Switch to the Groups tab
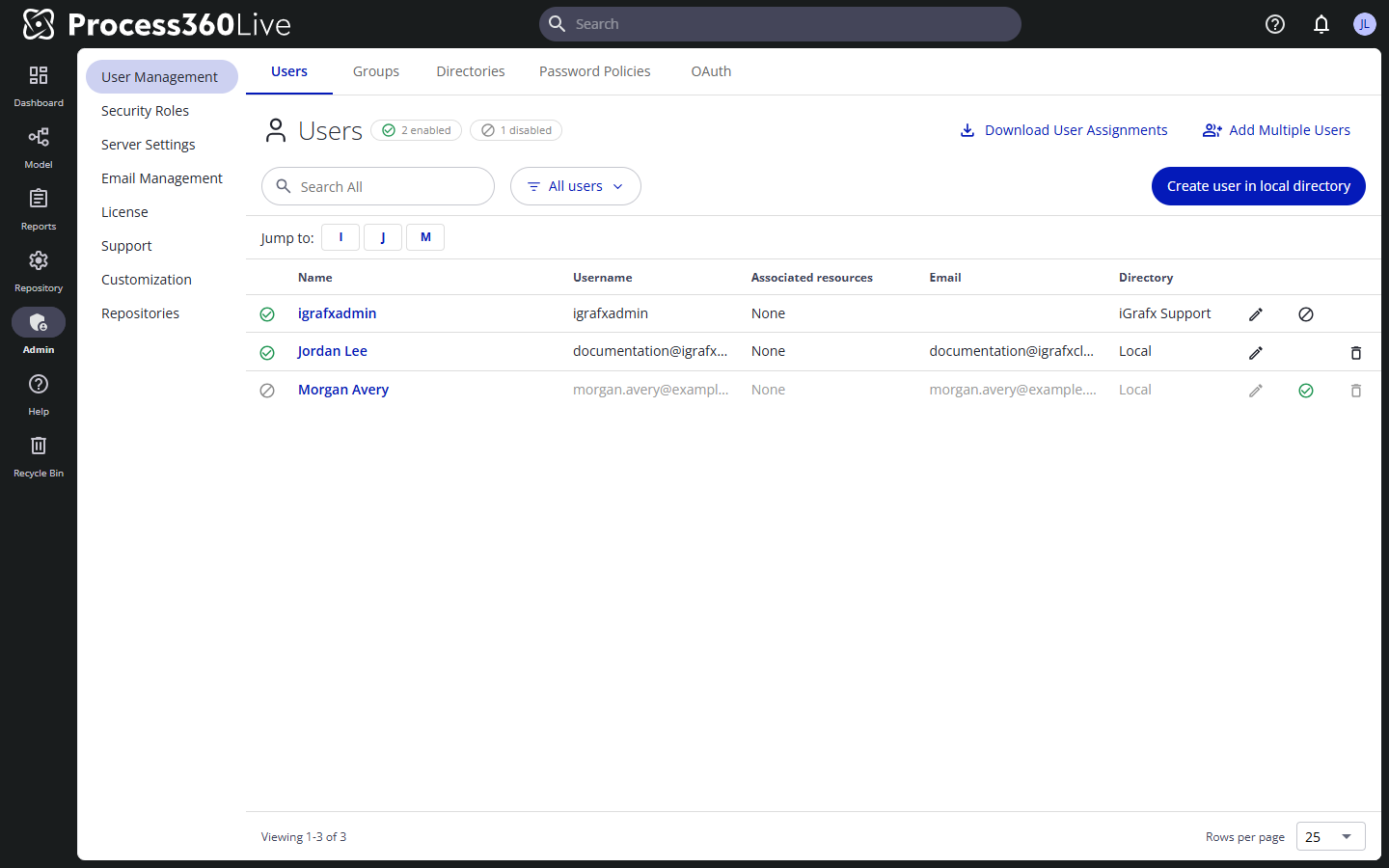This screenshot has height=868, width=1389. [x=376, y=71]
